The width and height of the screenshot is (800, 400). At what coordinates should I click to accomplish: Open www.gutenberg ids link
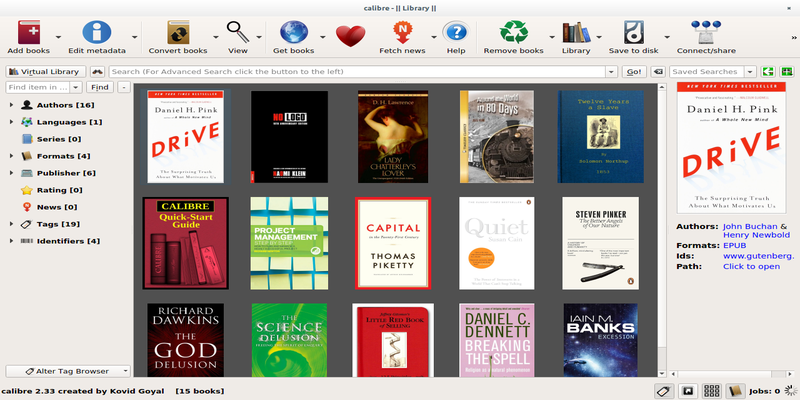coord(758,256)
